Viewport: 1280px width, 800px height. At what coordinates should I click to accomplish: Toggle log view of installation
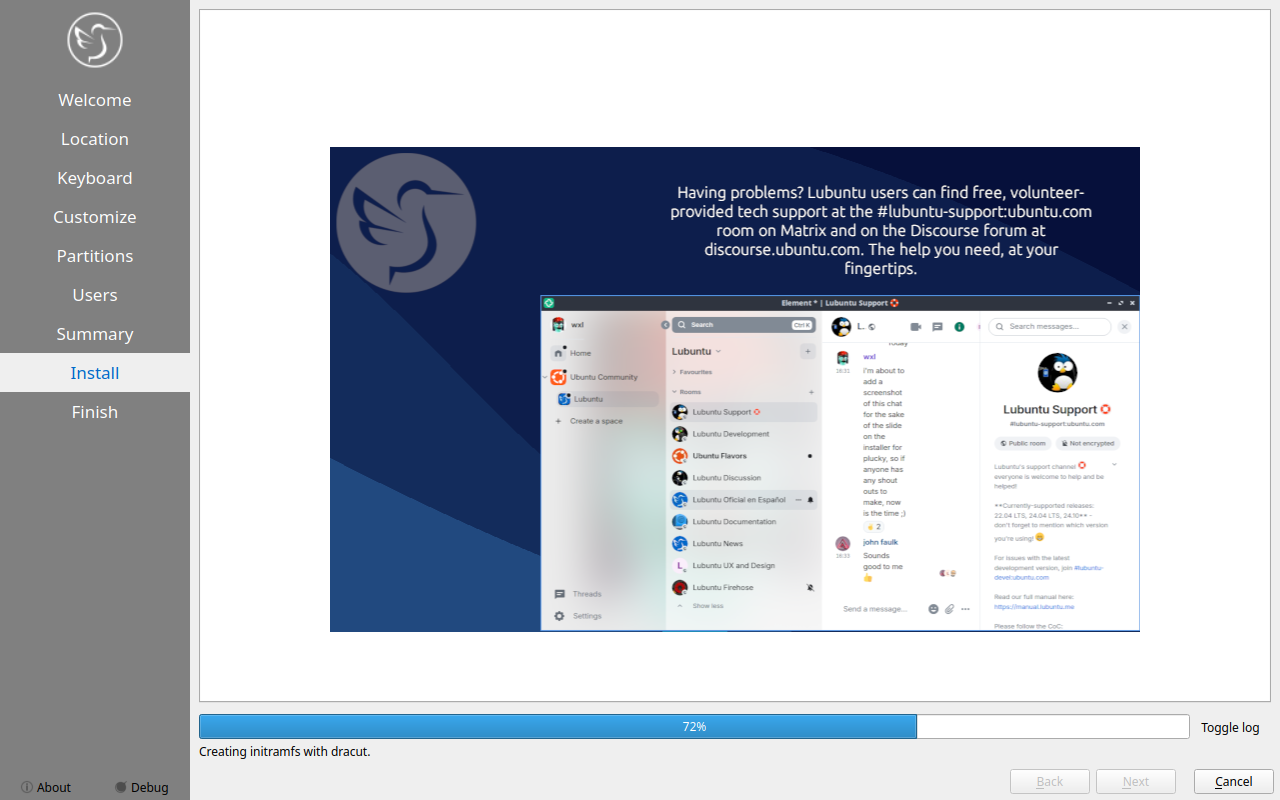(1230, 727)
